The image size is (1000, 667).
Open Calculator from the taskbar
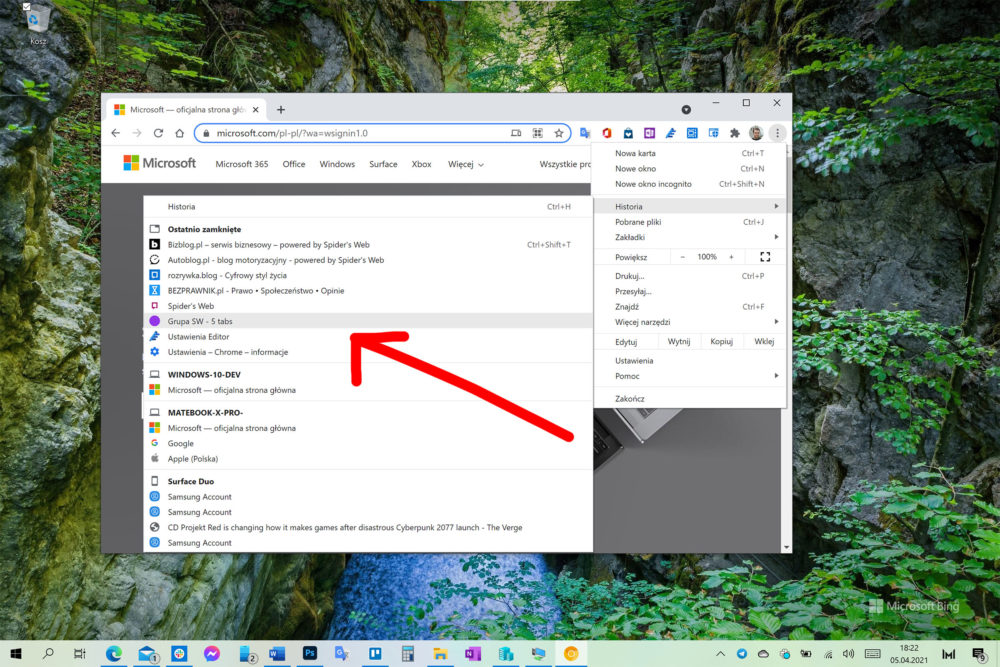pos(408,653)
